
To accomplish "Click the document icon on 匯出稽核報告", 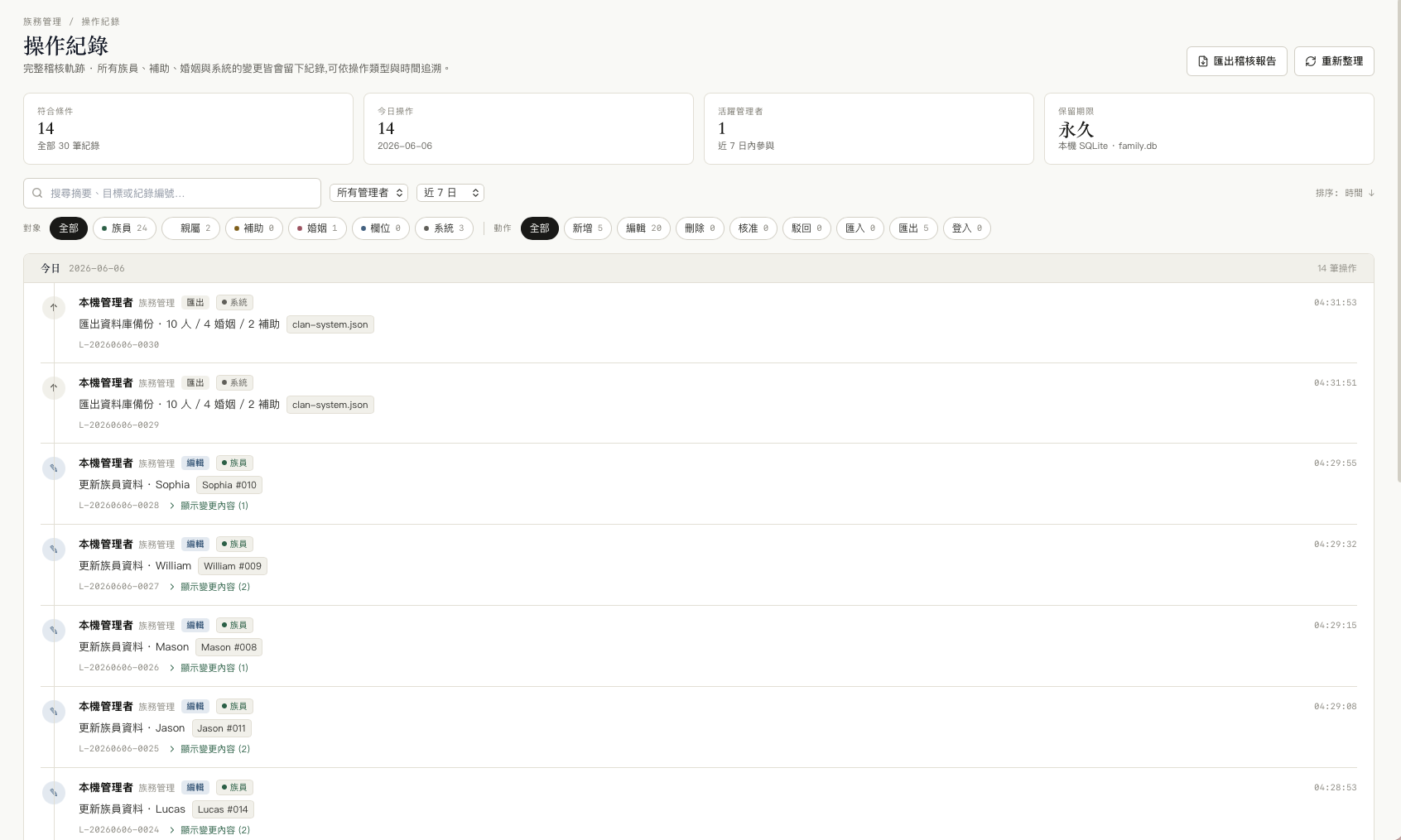I will [1203, 61].
